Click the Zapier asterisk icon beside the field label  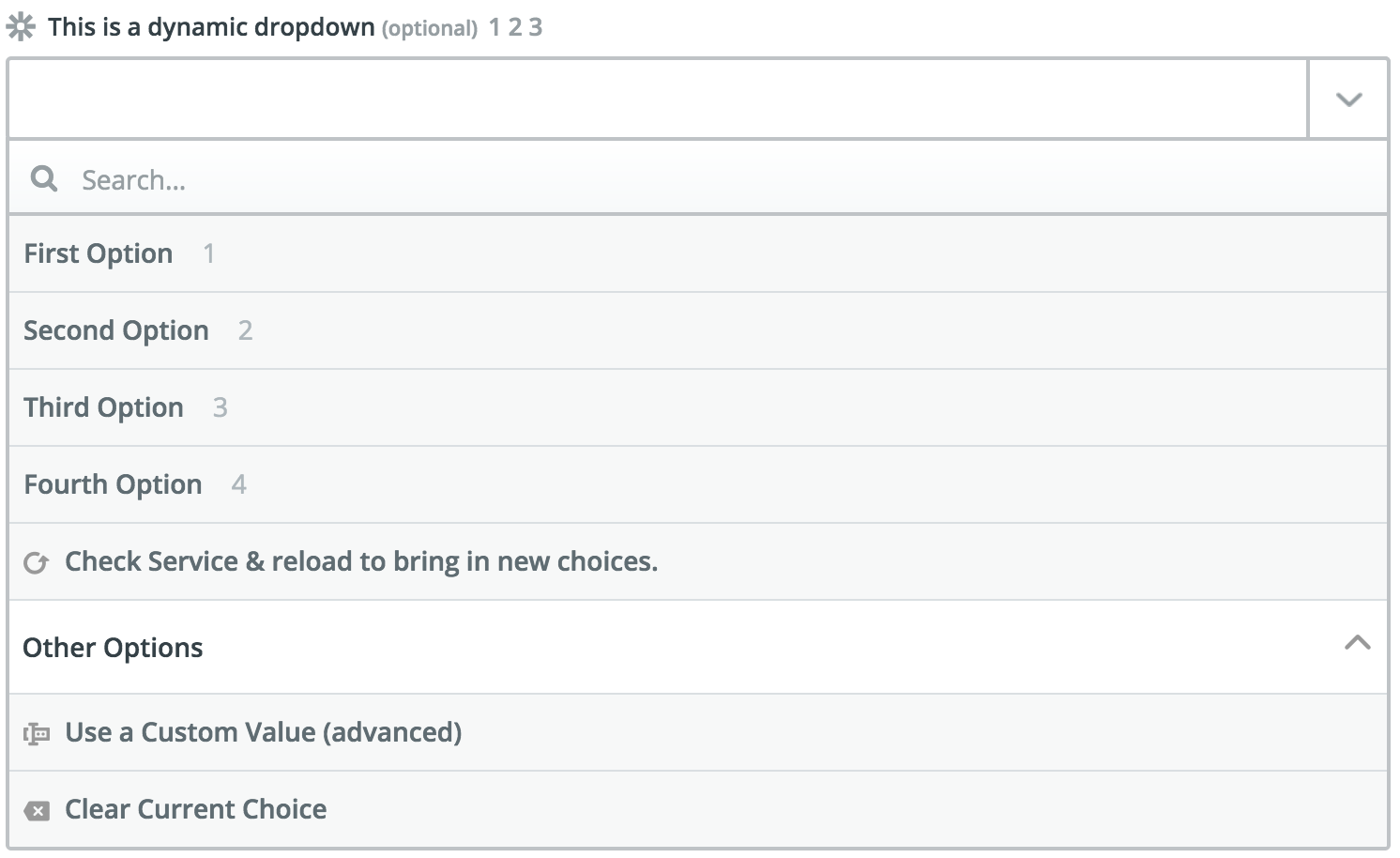tap(21, 27)
